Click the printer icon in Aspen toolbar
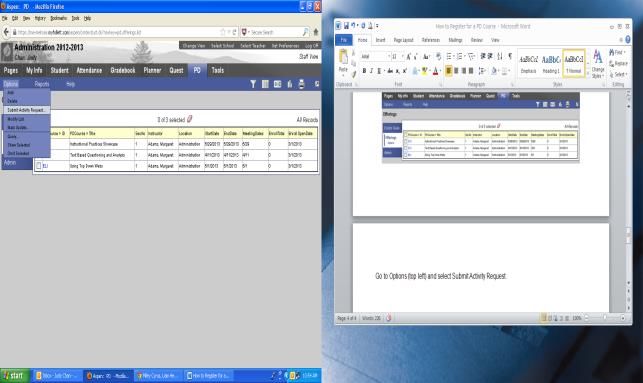 (x=301, y=84)
